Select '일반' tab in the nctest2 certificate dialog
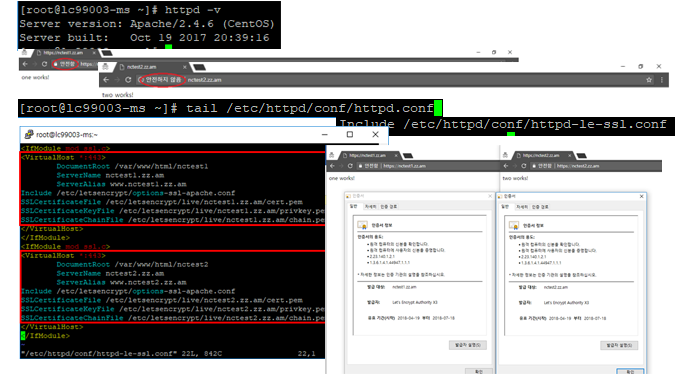Viewport: 700px width, 377px height. coord(505,207)
